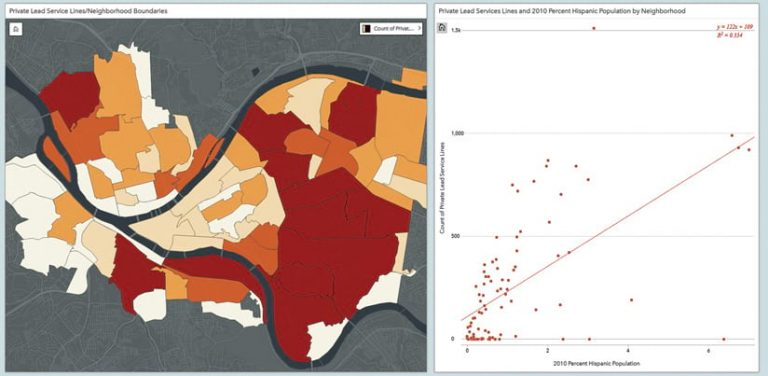Expand the 'Count of Privat...' legend chevron
Image resolution: width=768 pixels, height=376 pixels.
(419, 29)
